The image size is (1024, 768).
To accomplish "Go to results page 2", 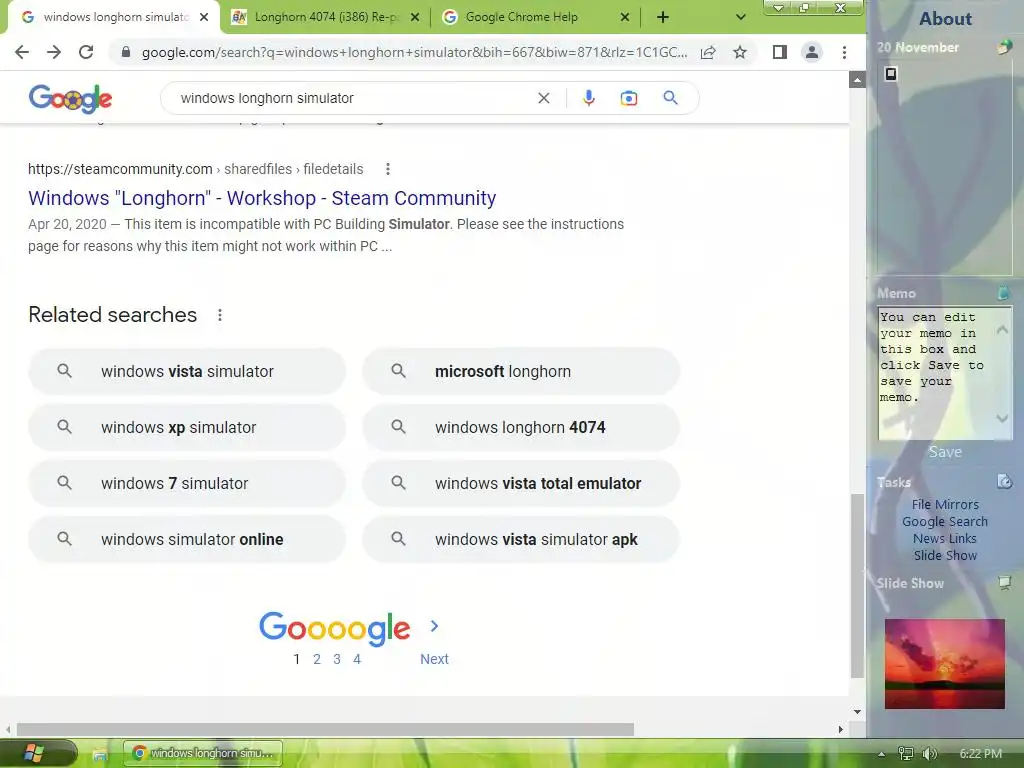I will click(x=317, y=659).
